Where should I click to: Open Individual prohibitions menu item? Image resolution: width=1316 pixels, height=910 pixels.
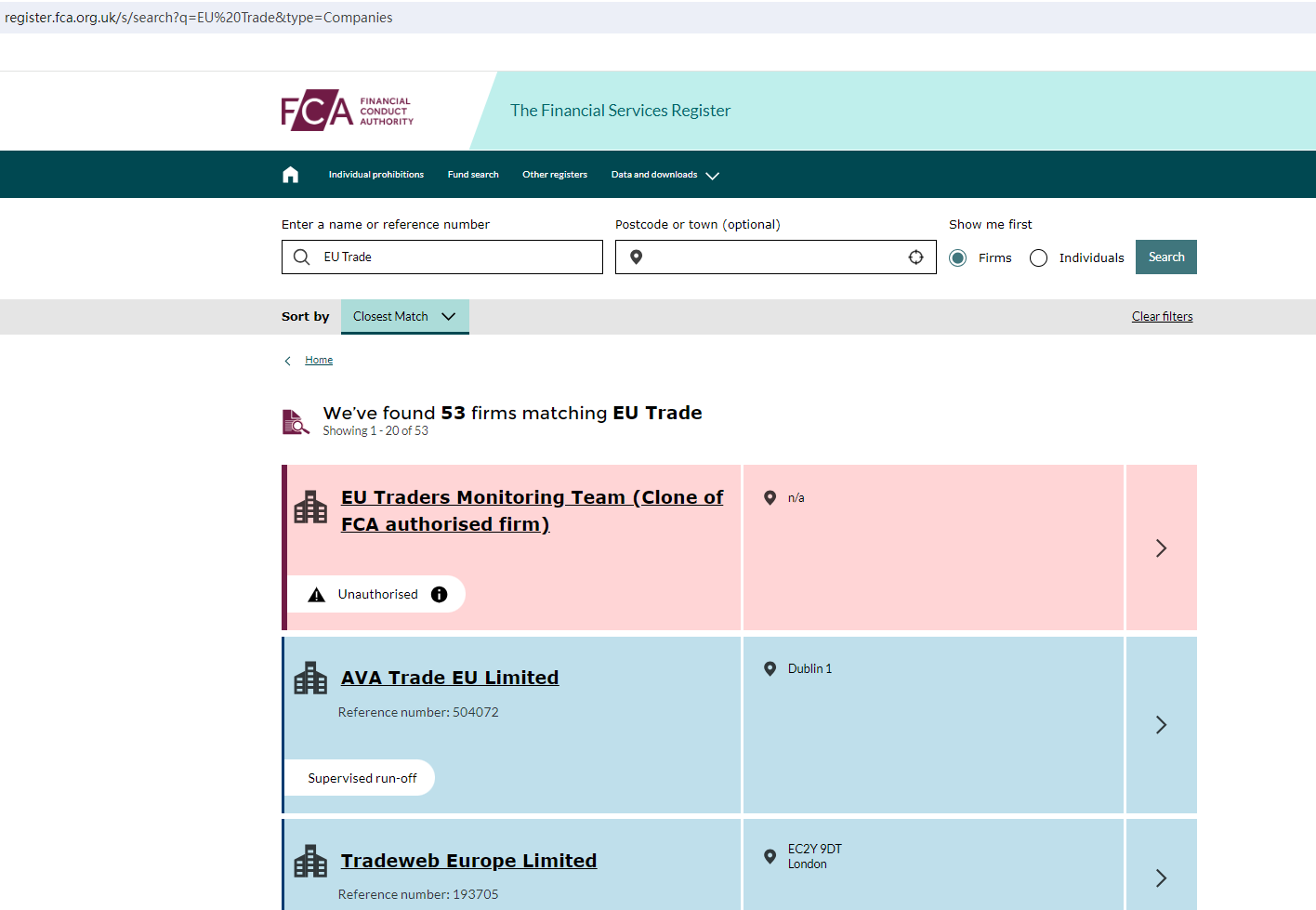click(376, 175)
